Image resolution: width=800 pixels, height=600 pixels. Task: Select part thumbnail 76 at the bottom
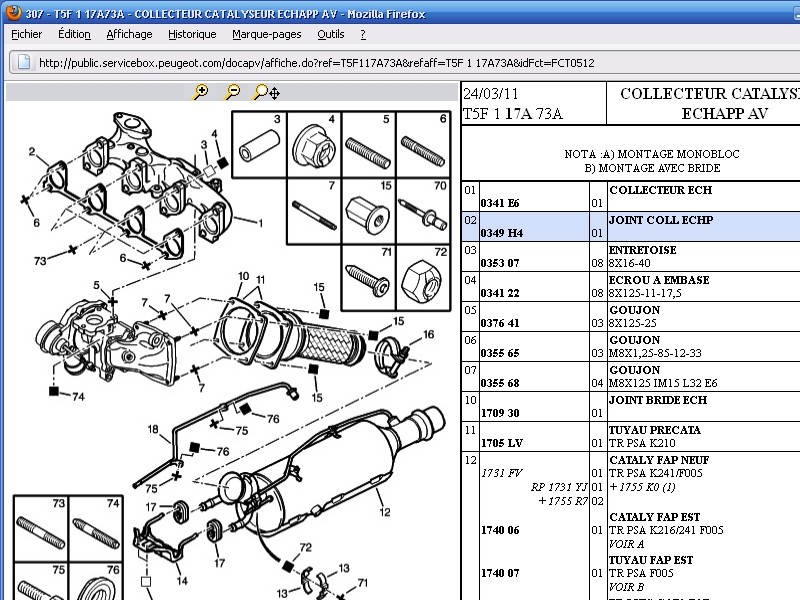click(95, 581)
